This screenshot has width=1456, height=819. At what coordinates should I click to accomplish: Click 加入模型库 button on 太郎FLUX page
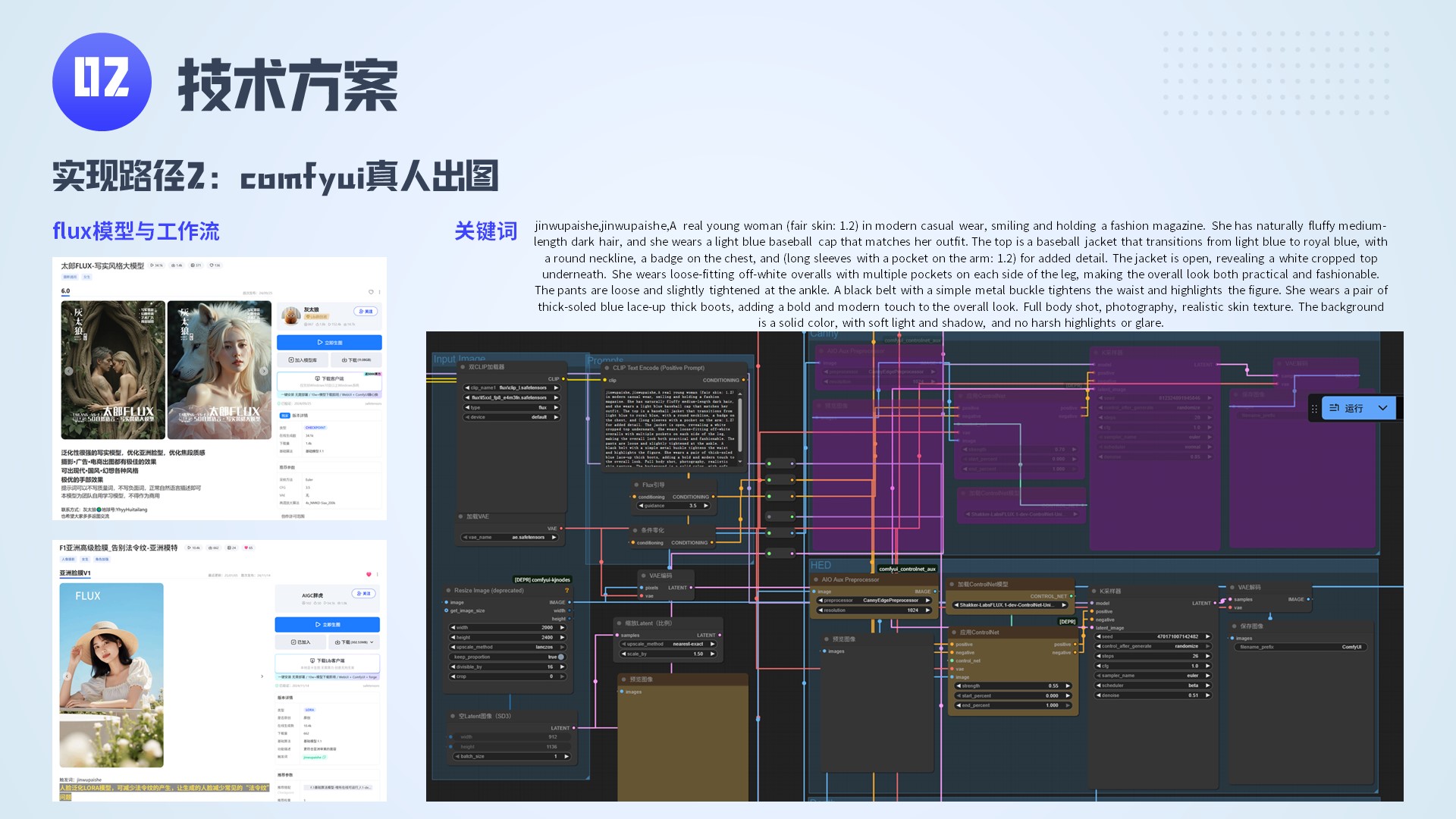pyautogui.click(x=302, y=360)
